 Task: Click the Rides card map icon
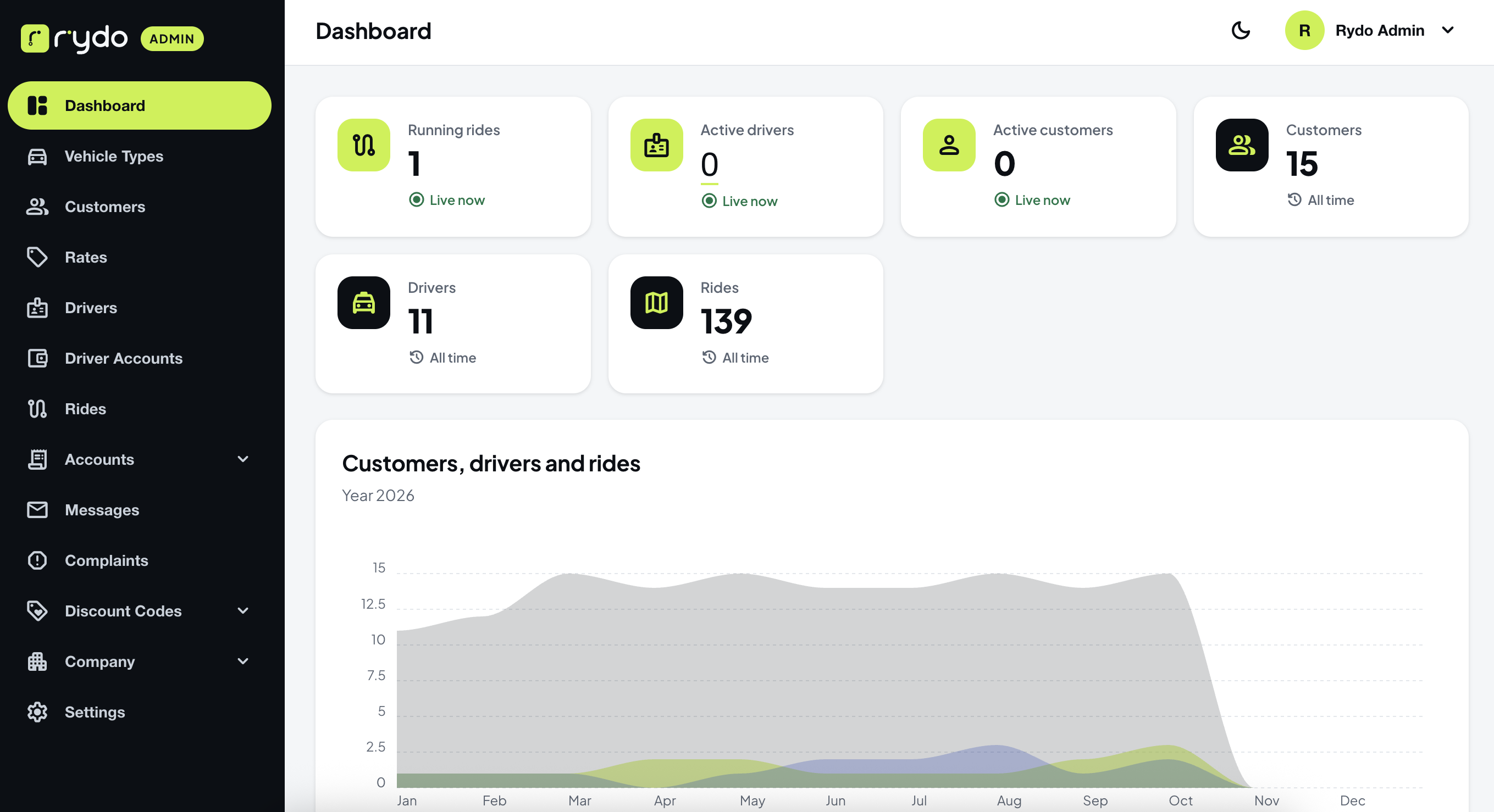[x=656, y=303]
